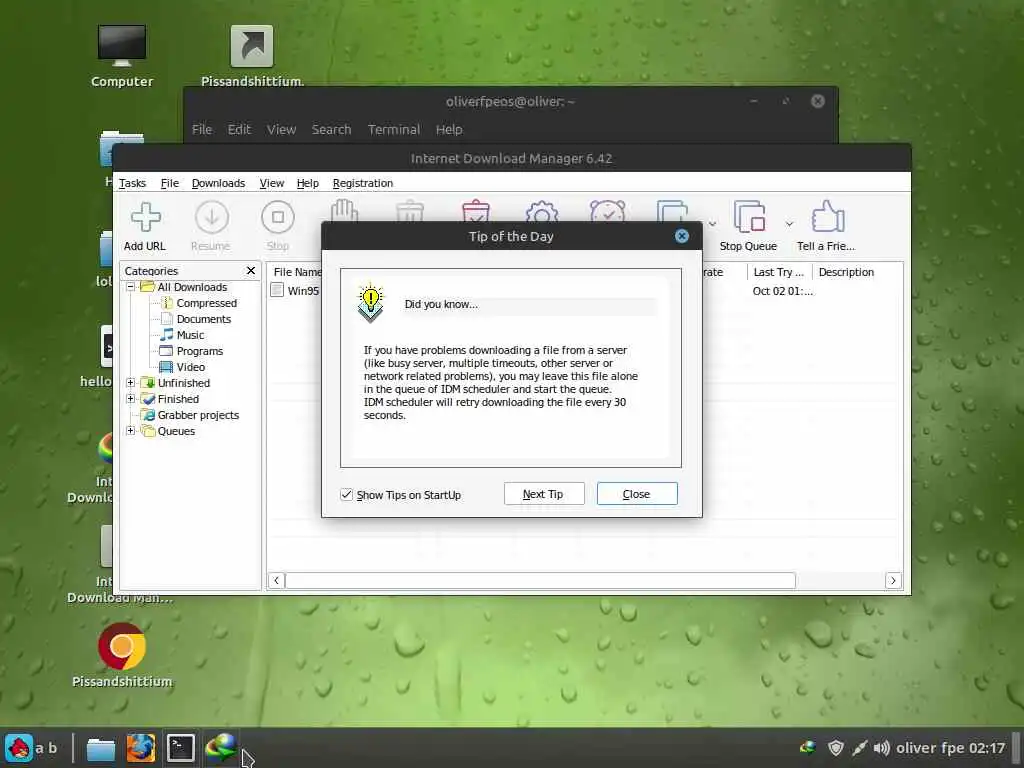The image size is (1024, 768).
Task: Click the Scheduler alarm clock toolbar icon
Action: pyautogui.click(x=607, y=211)
